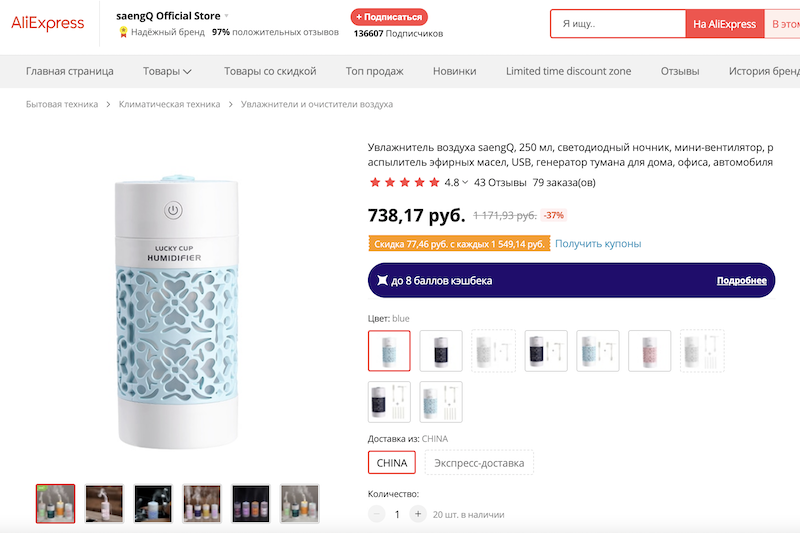Screen dimensions: 800x533
Task: Click the Я ищу search field
Action: pos(617,24)
